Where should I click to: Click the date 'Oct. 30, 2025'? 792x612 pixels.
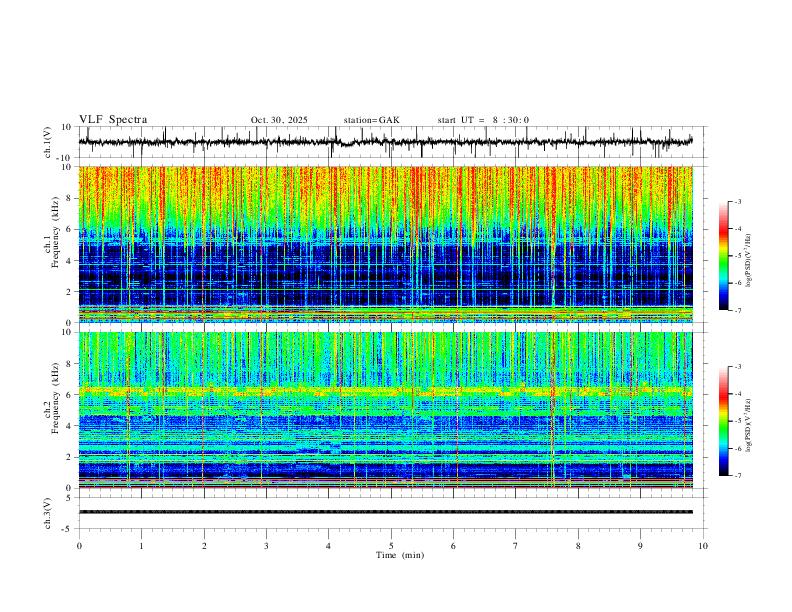point(279,120)
